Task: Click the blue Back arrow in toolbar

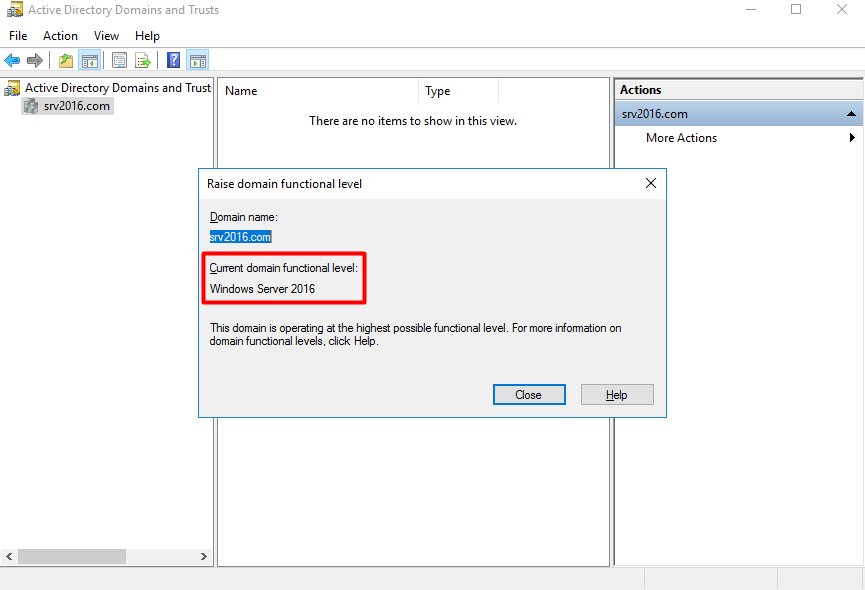Action: pyautogui.click(x=12, y=61)
